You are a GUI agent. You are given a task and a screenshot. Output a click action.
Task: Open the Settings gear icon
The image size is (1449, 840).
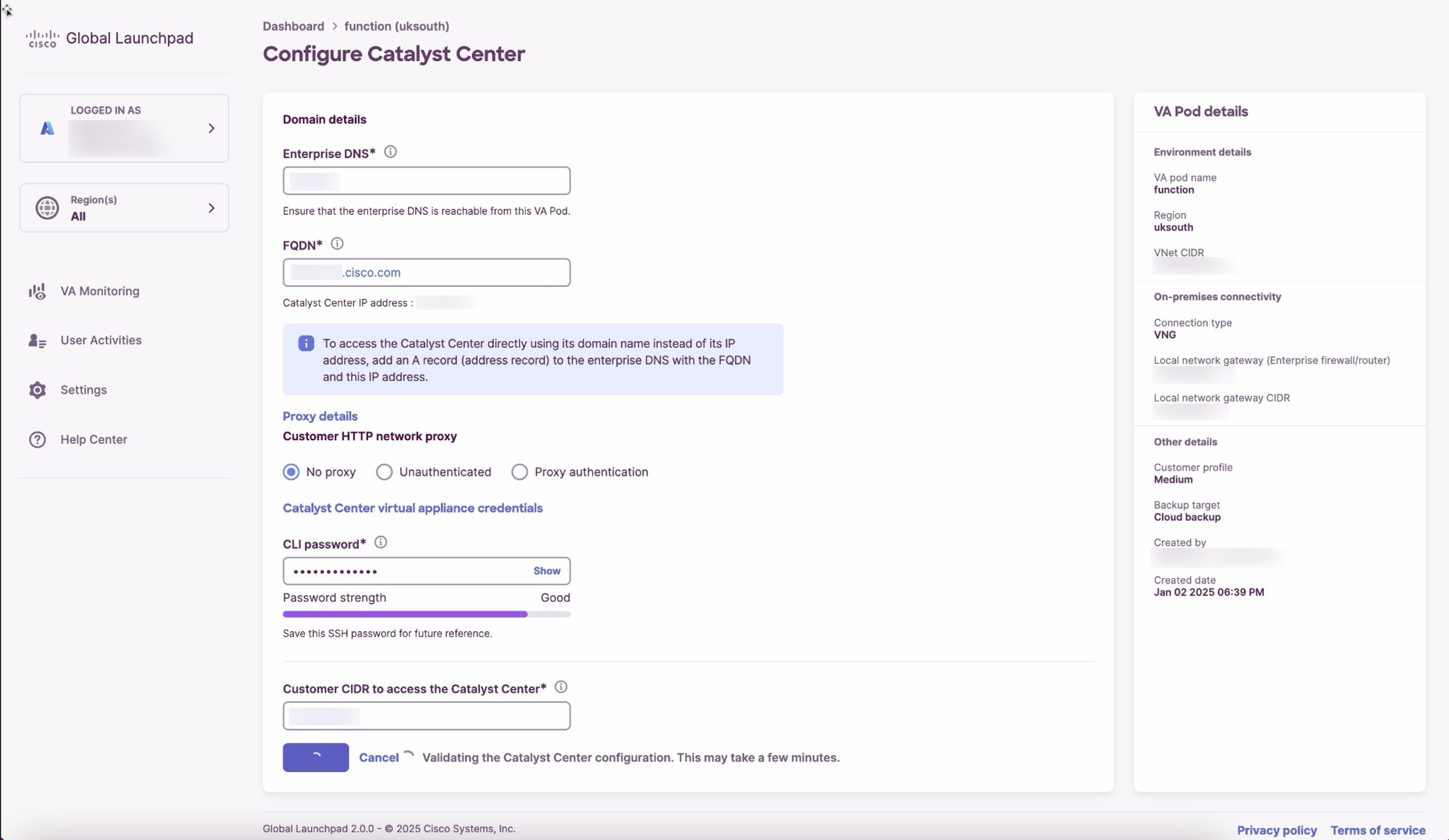[37, 390]
